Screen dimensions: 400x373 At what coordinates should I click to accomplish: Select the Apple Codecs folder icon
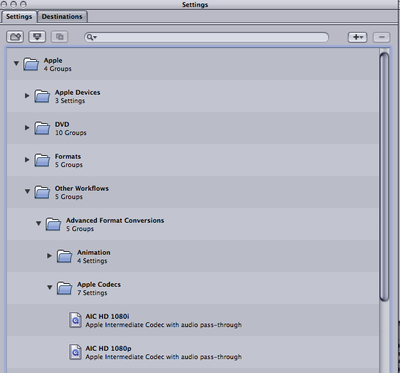coord(65,287)
